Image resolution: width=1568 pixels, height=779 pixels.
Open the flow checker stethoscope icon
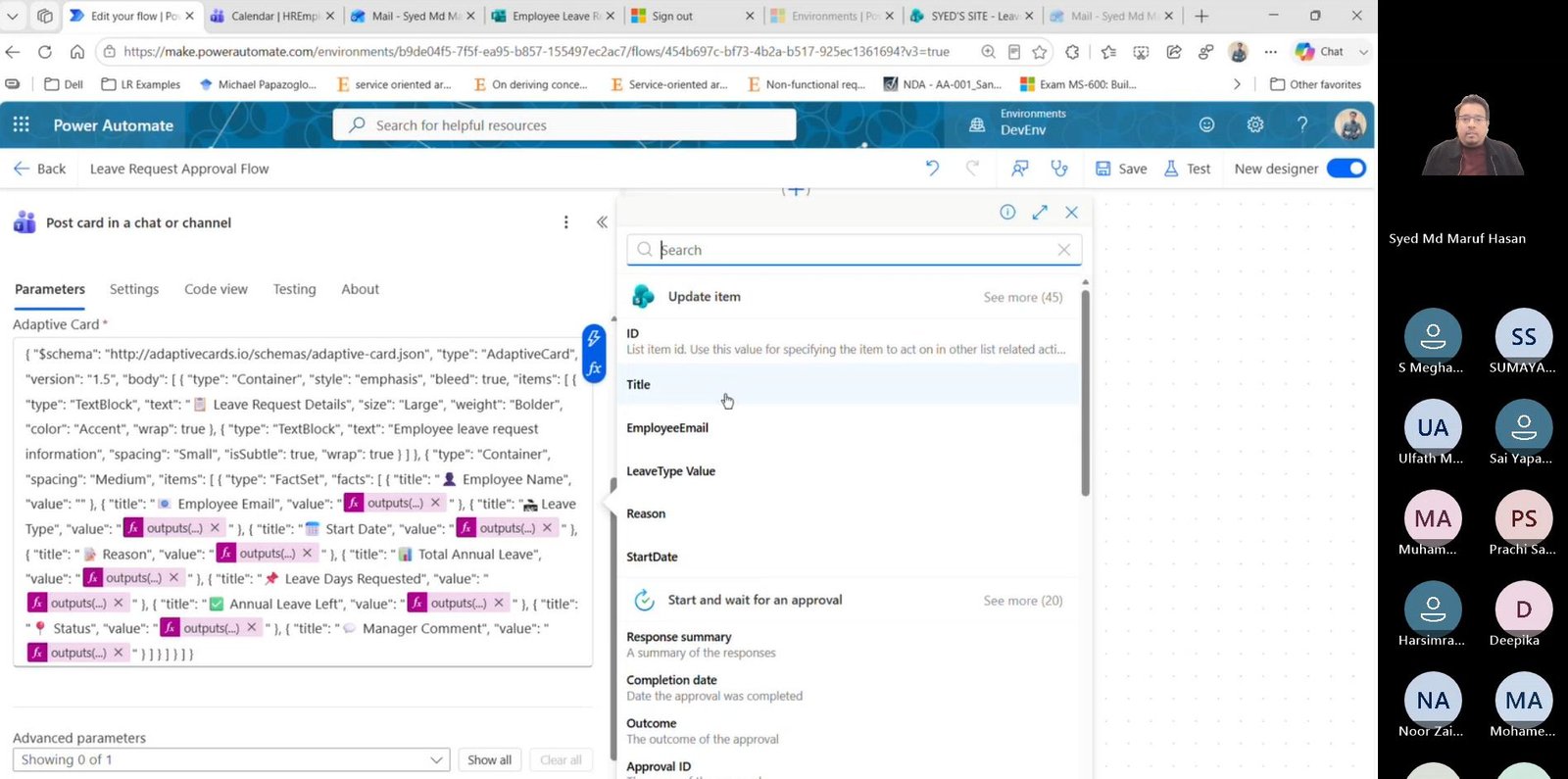(x=1059, y=169)
